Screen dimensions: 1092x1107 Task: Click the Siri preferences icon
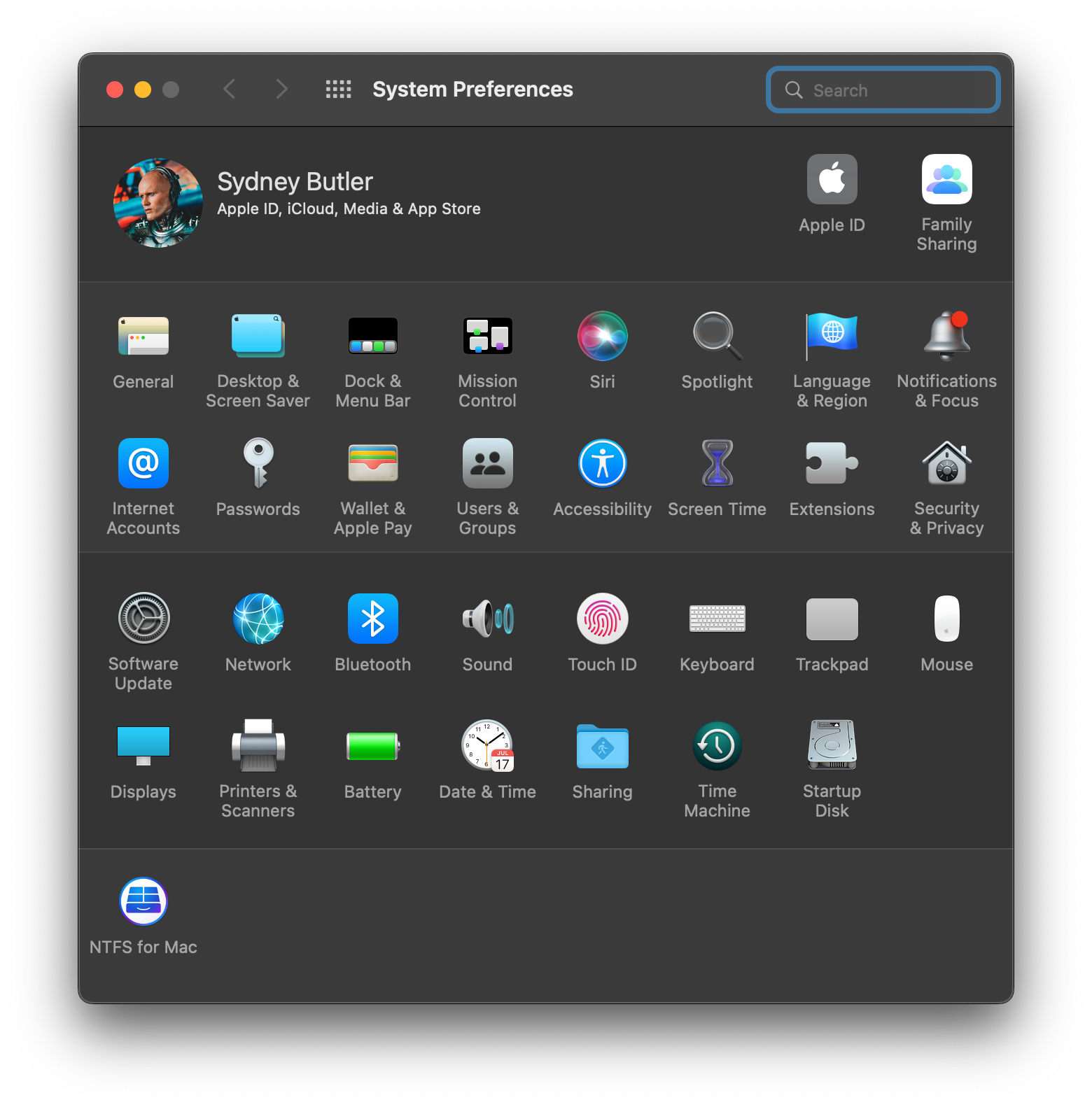tap(602, 337)
